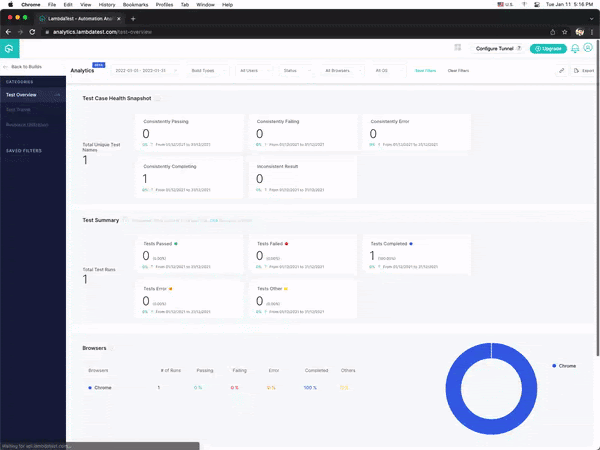600x450 pixels.
Task: Open the apps grid icon in header
Action: click(457, 47)
